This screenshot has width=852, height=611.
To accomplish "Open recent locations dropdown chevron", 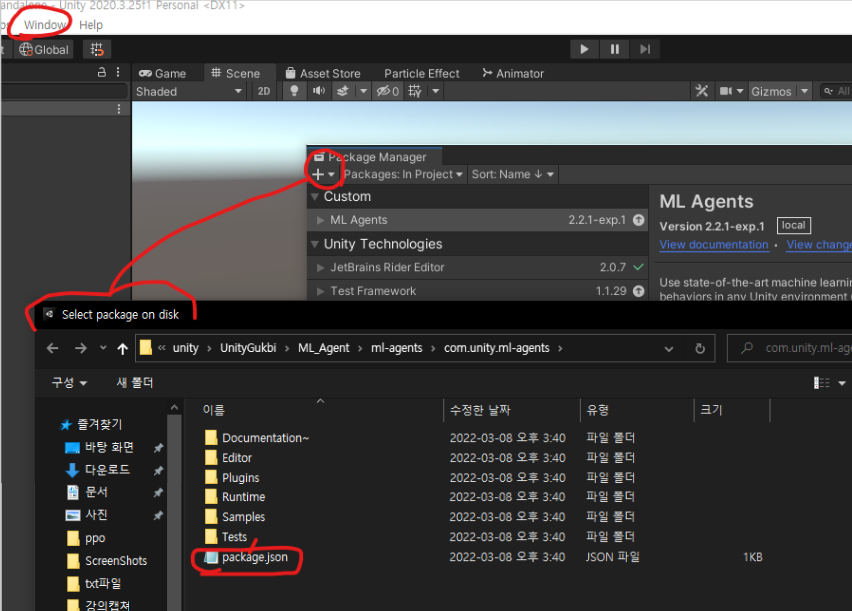I will point(103,348).
